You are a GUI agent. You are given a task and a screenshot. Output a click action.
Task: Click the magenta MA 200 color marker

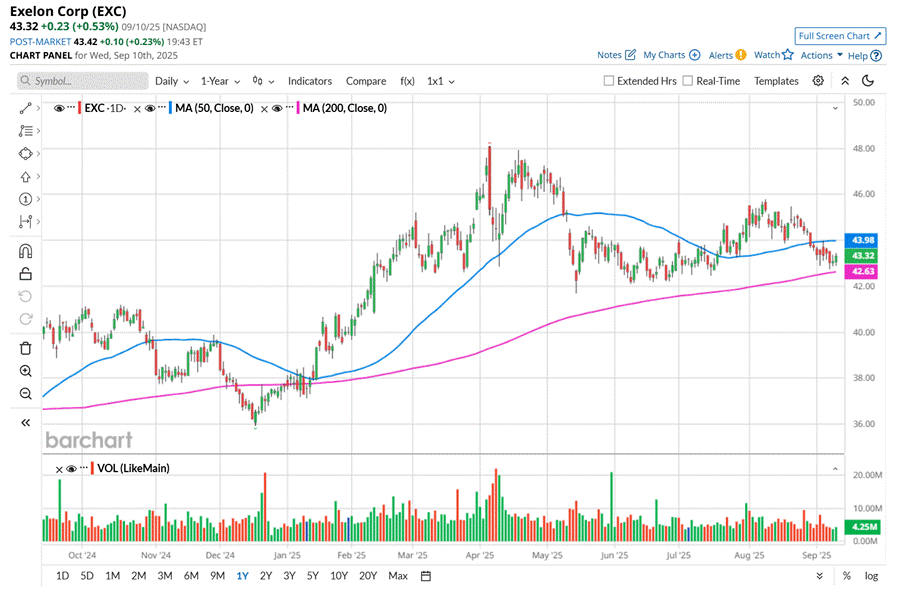point(298,108)
